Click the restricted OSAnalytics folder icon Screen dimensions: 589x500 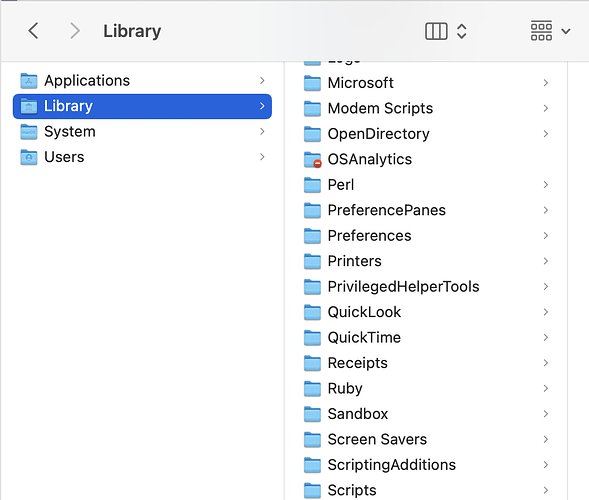tap(313, 160)
